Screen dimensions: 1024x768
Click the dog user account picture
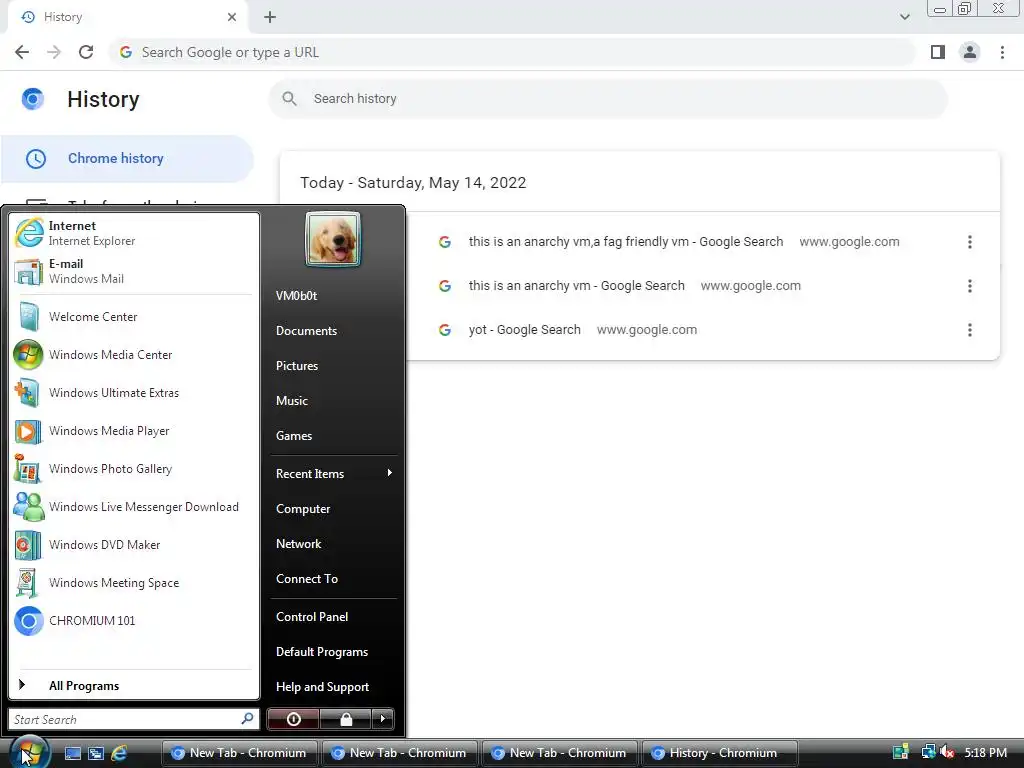tap(332, 239)
